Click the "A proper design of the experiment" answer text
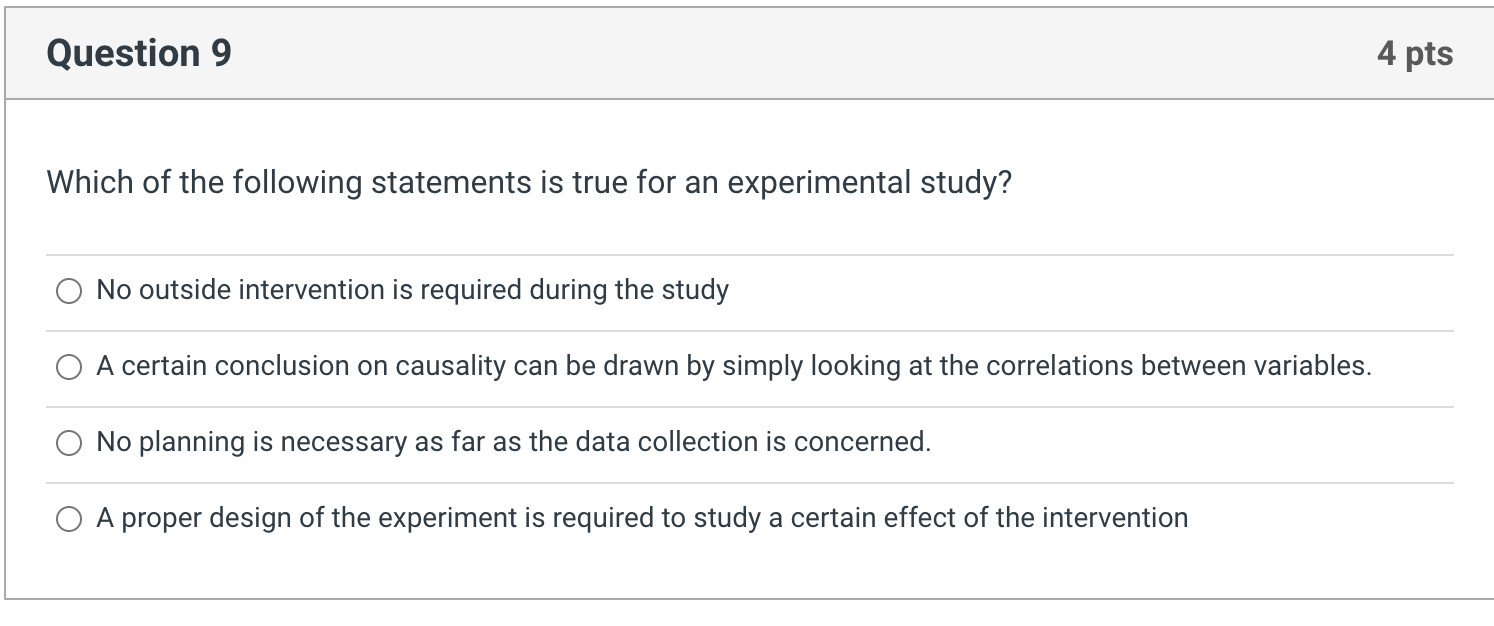This screenshot has height=626, width=1494. click(642, 518)
